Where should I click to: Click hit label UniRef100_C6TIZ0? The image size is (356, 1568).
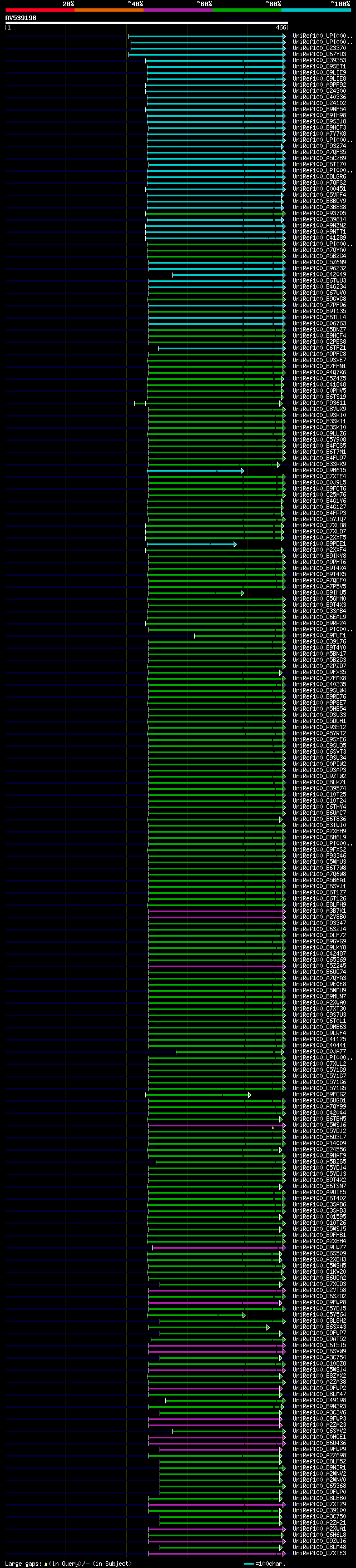click(x=319, y=164)
